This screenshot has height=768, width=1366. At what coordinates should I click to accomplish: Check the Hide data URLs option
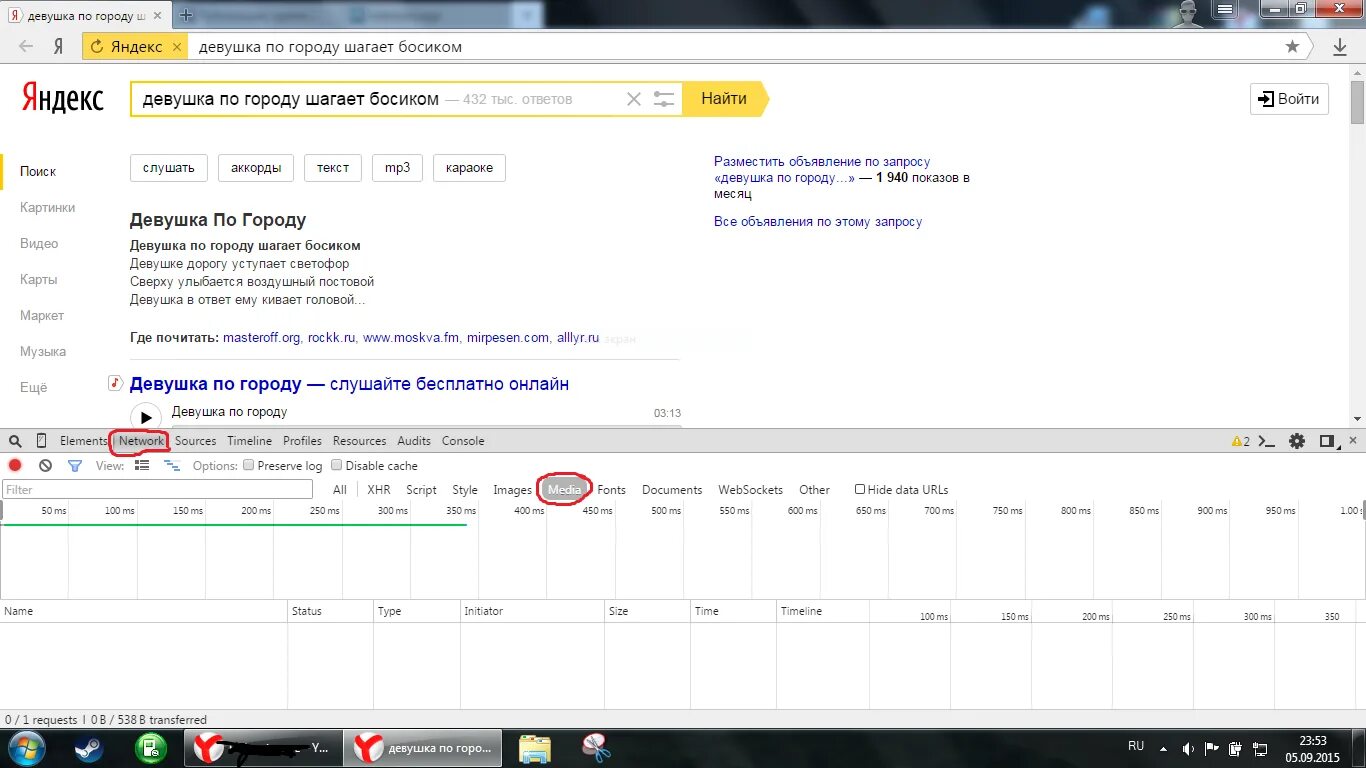point(860,489)
